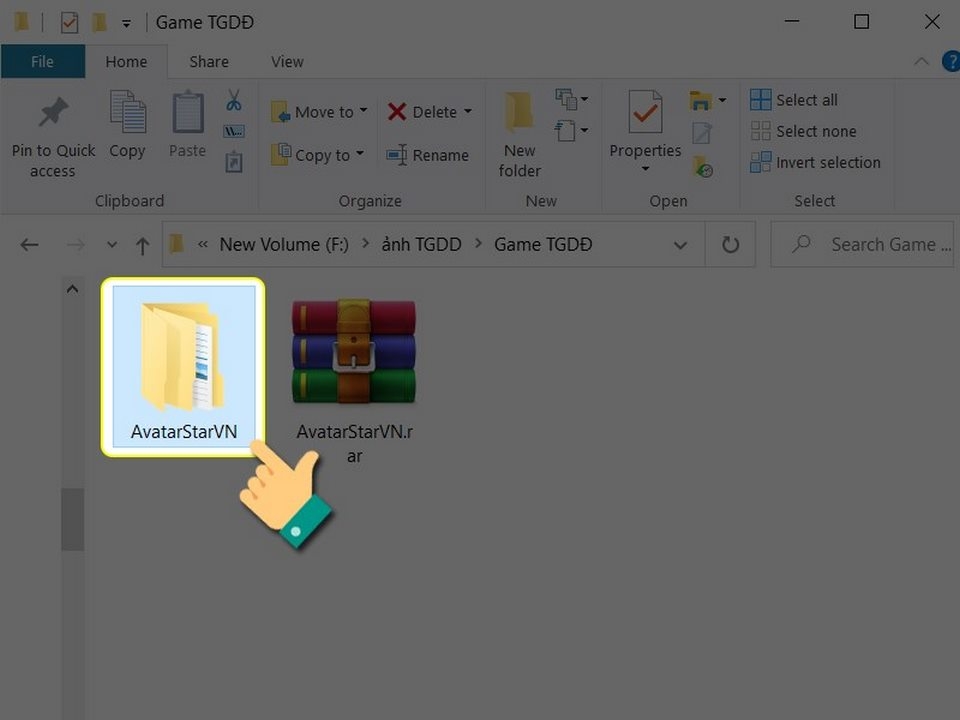
Task: Expand the address bar history dropdown
Action: pyautogui.click(x=680, y=246)
